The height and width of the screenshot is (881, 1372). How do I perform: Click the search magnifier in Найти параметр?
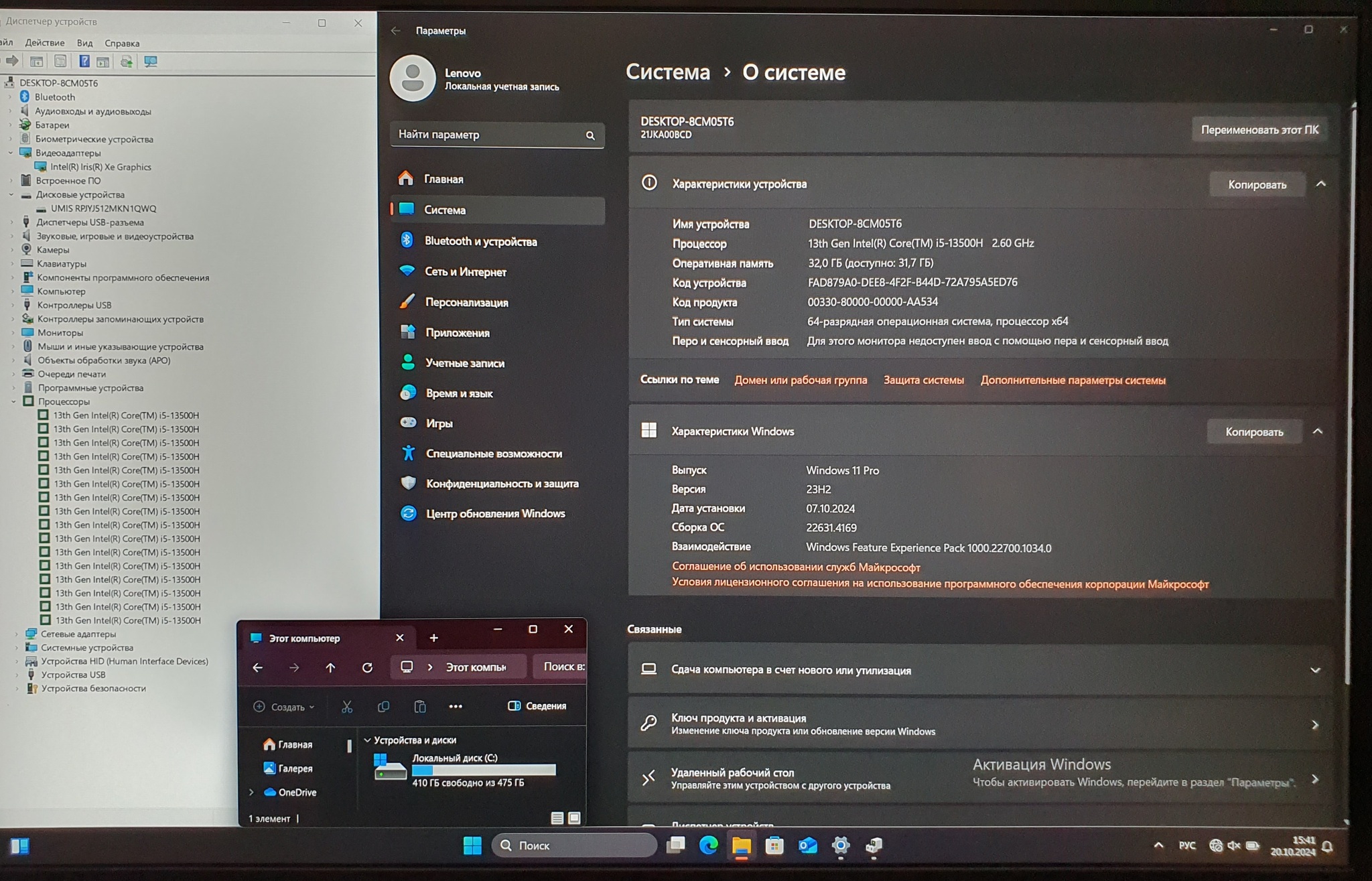(x=590, y=135)
